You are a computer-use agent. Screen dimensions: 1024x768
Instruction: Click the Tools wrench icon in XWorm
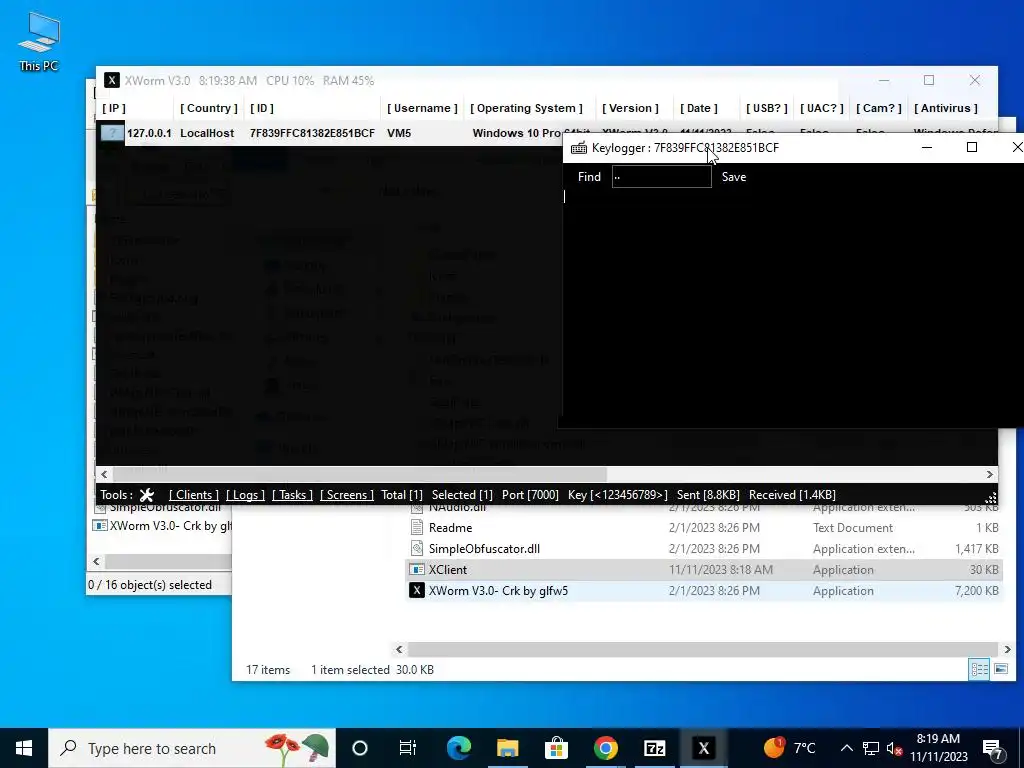click(147, 495)
